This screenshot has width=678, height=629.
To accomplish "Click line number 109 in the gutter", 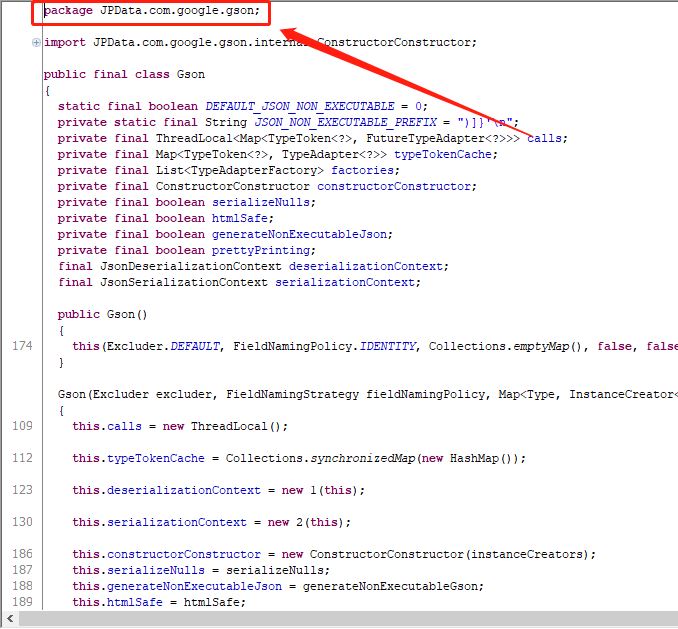I will [22, 426].
